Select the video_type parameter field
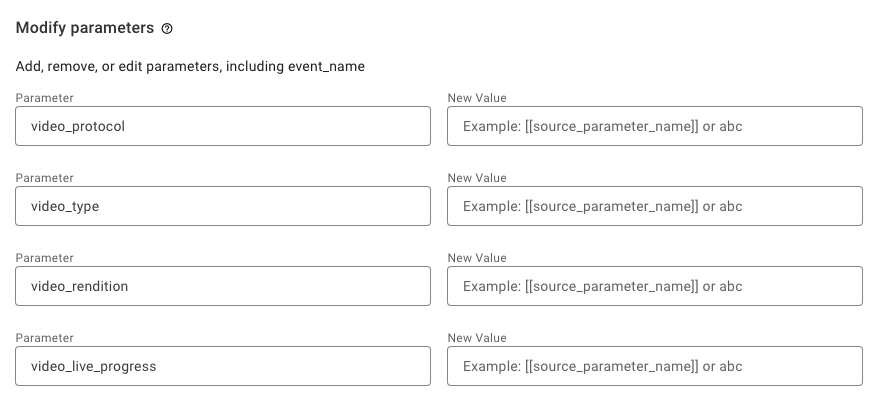This screenshot has height=400, width=877. [223, 206]
